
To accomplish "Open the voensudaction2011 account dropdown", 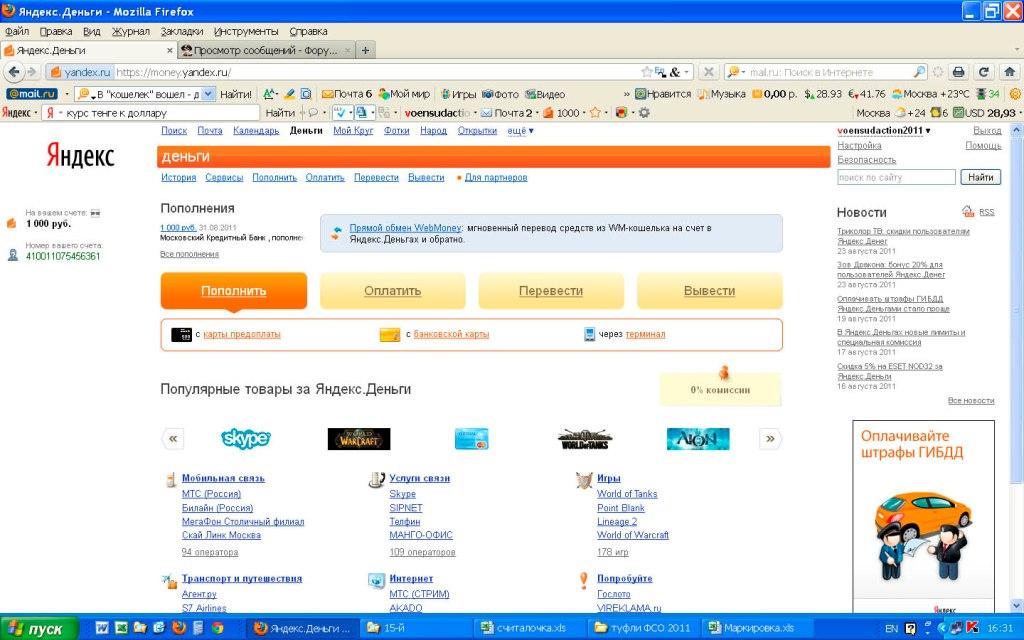I will coord(883,131).
